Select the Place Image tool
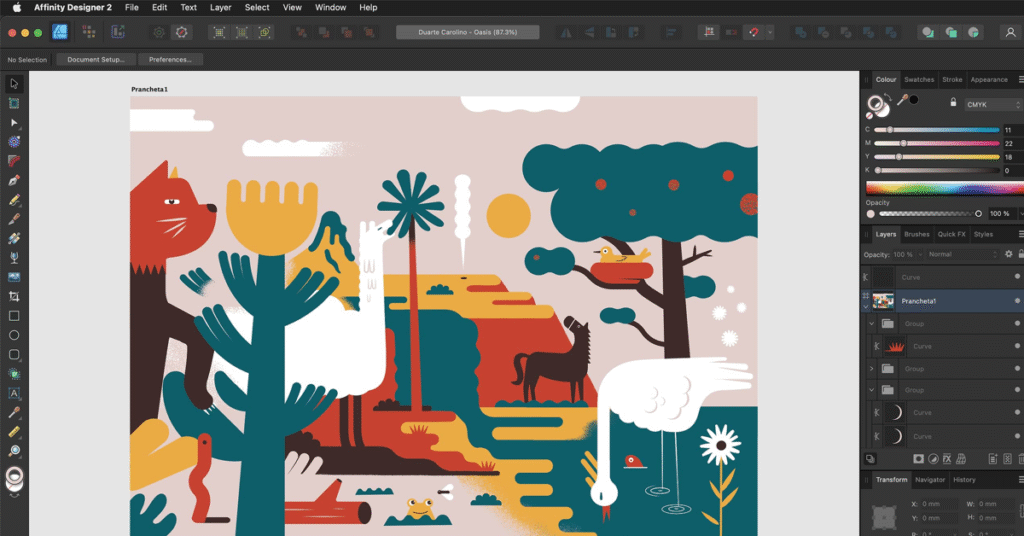Viewport: 1024px width, 536px height. pos(14,277)
